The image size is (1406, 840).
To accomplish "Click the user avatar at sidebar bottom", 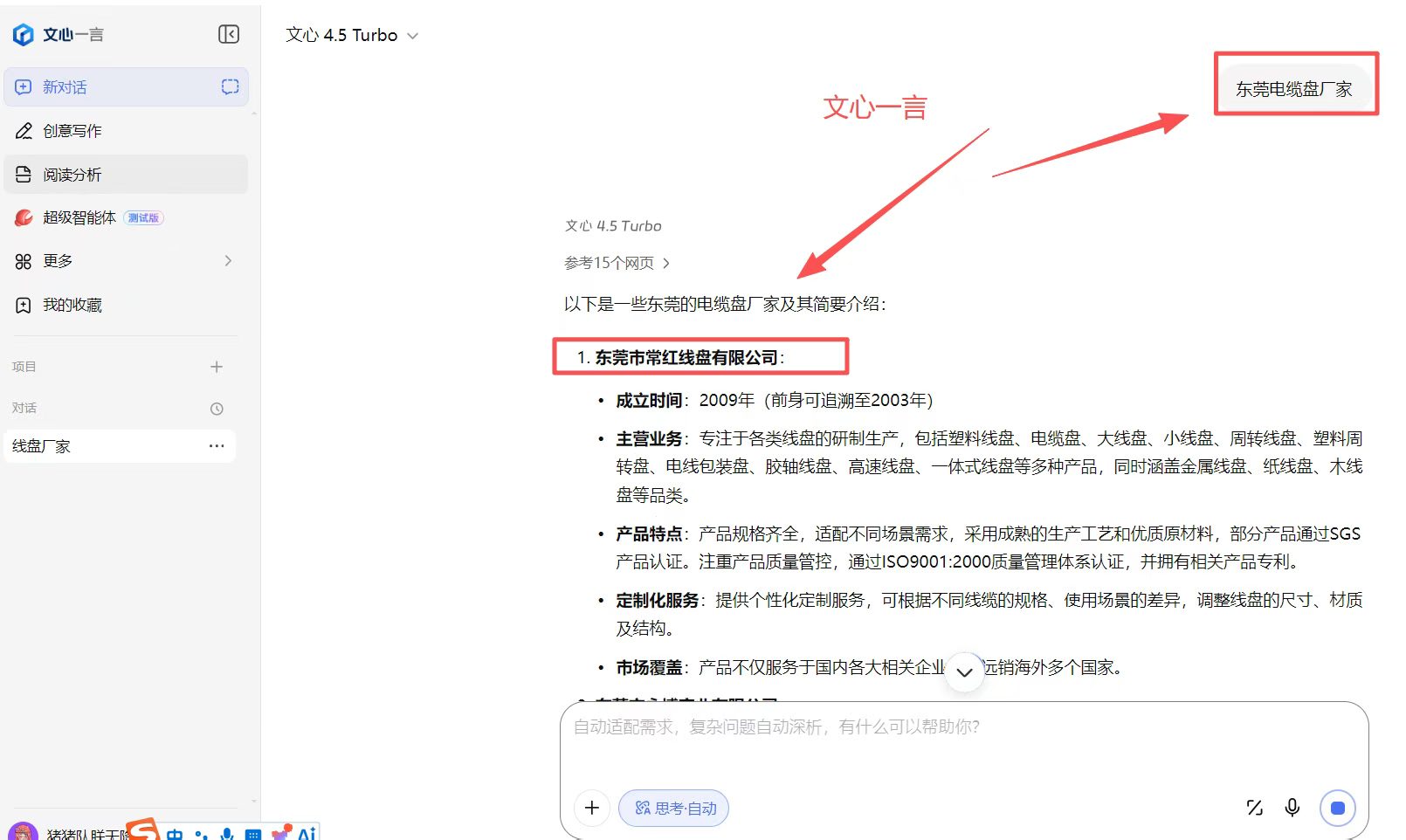I will click(23, 831).
